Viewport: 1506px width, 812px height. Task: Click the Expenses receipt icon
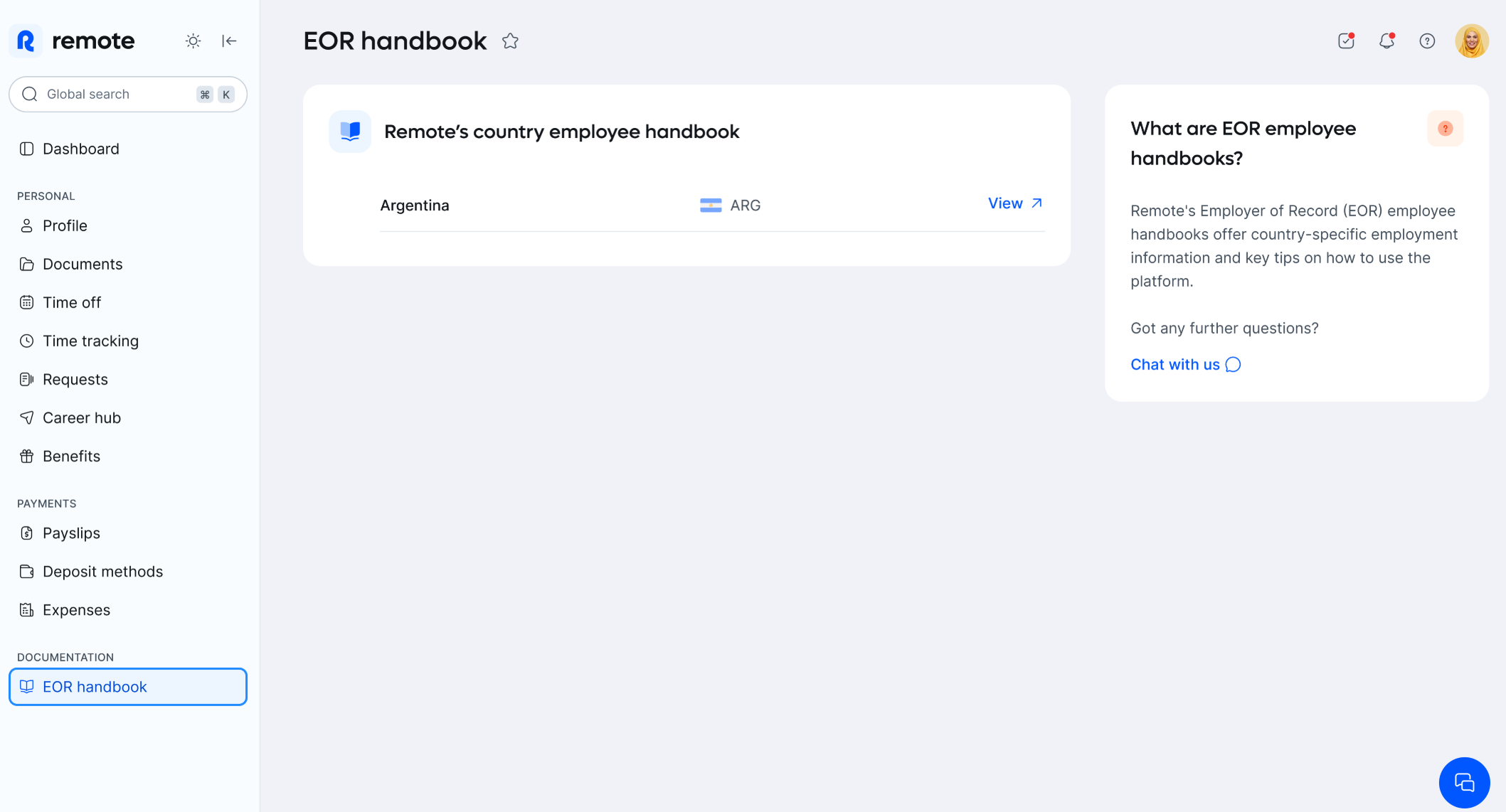26,609
